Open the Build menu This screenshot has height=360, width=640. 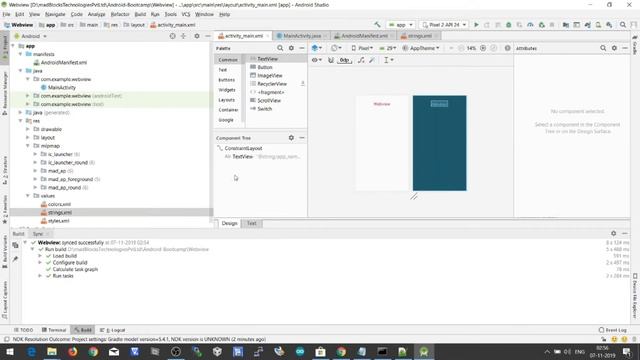tap(140, 14)
